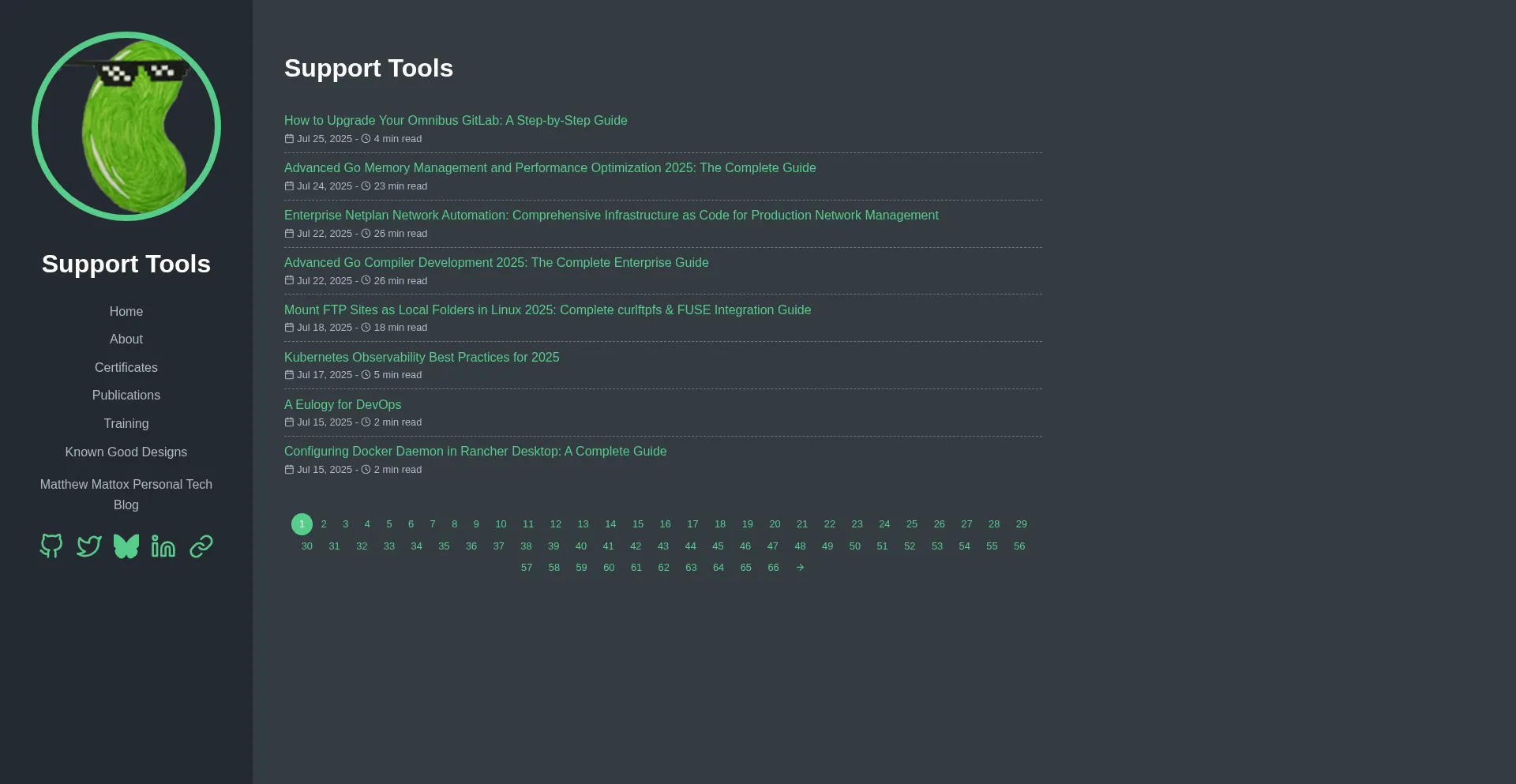Open Matthew Mattox Personal Tech Blog link
1516x784 pixels.
click(x=126, y=494)
